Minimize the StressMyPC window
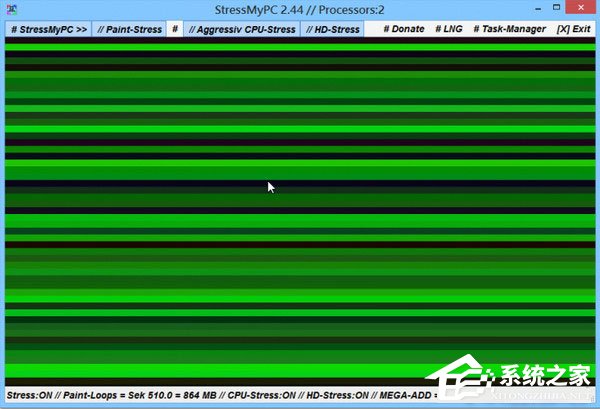Image resolution: width=600 pixels, height=409 pixels. pos(538,8)
